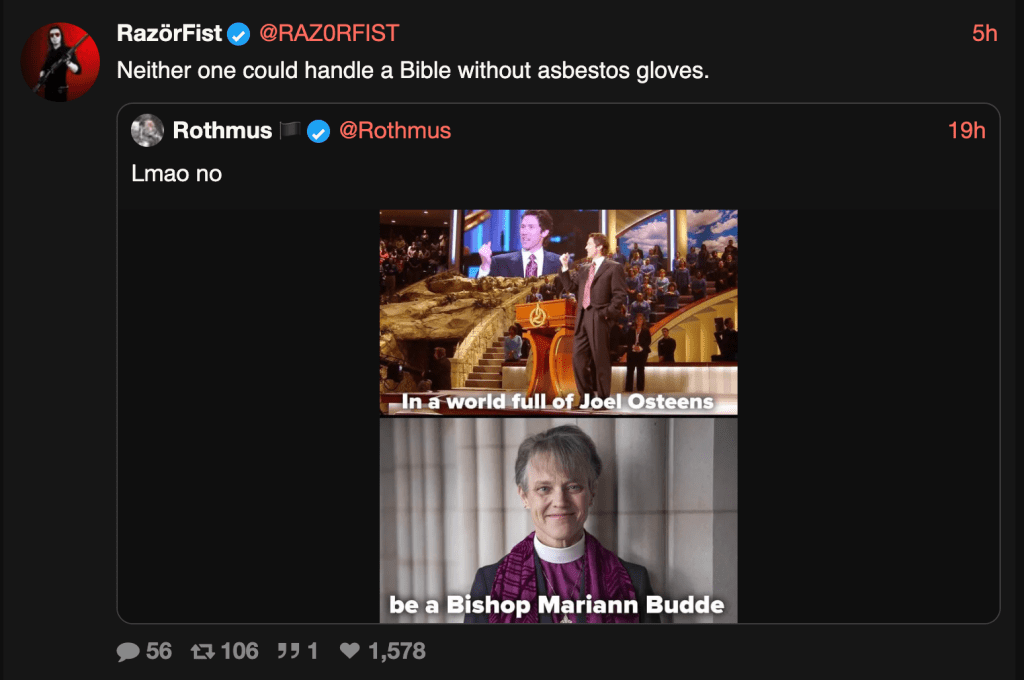
Task: Click Rothmus's blue verified badge
Action: (318, 131)
